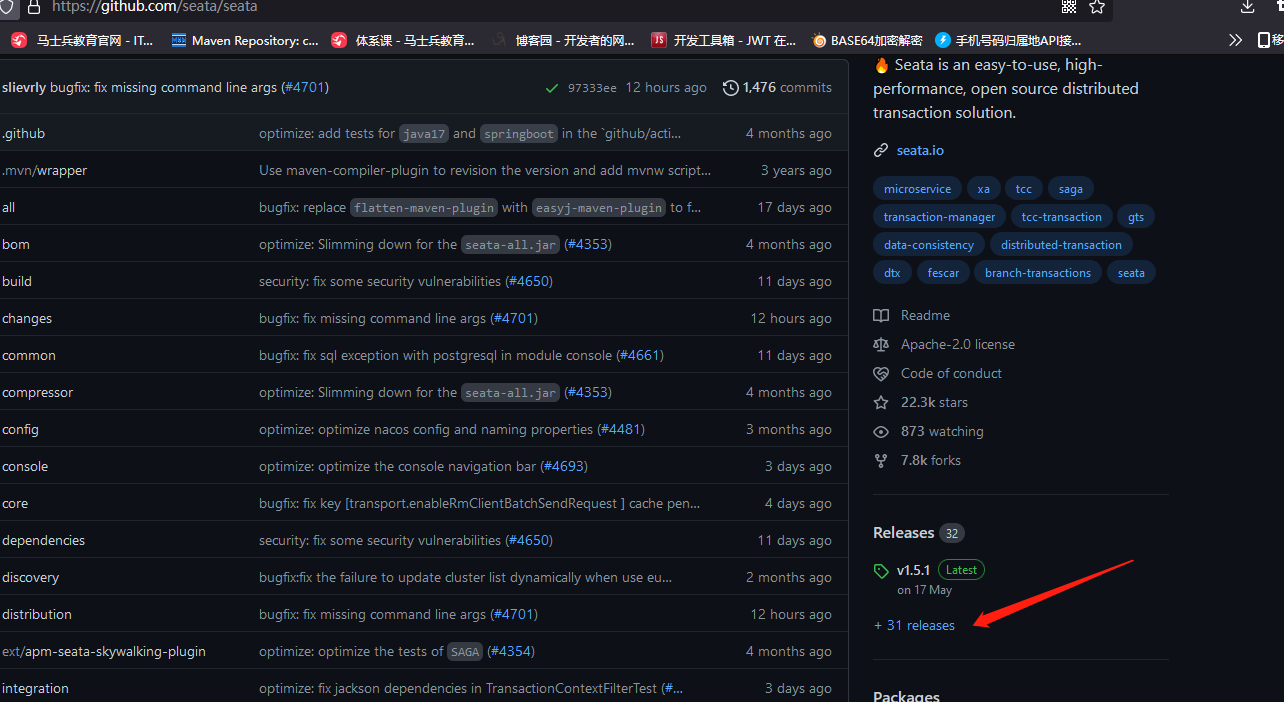Open the config folder
The height and width of the screenshot is (702, 1284).
20,429
